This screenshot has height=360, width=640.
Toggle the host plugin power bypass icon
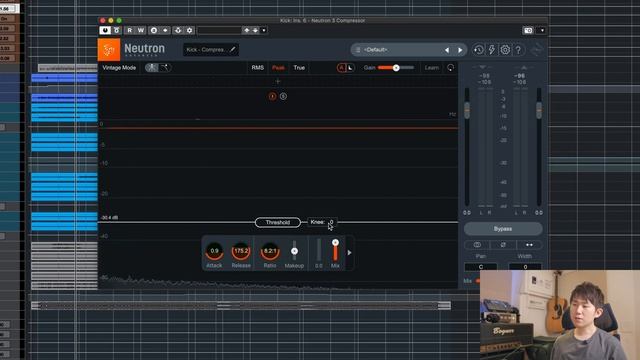(105, 30)
